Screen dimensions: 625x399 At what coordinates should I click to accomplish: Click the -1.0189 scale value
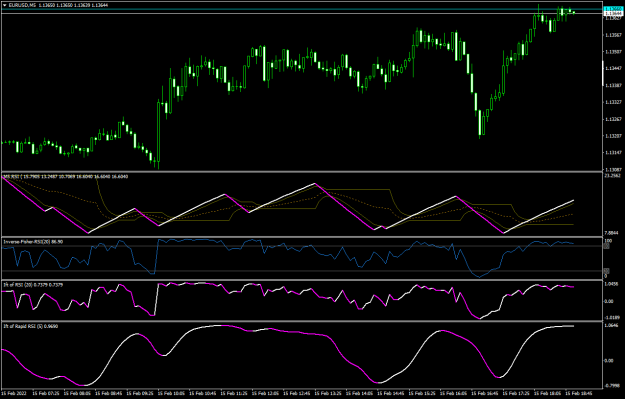point(613,318)
